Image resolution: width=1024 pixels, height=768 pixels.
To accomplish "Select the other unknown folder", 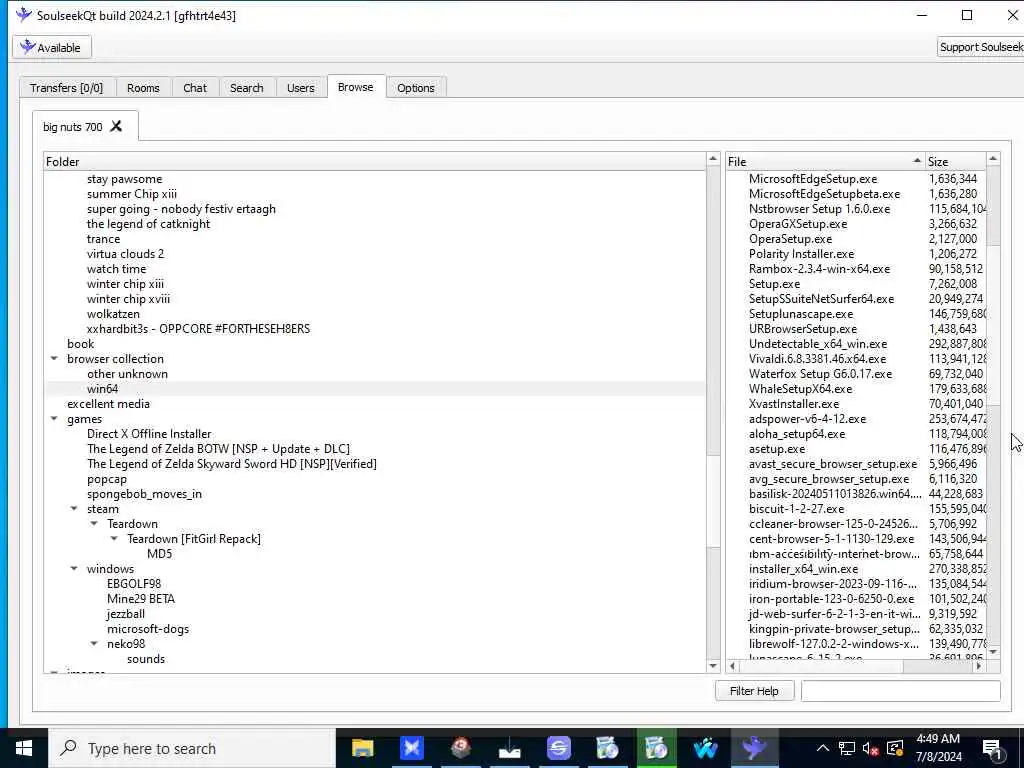I will pos(127,374).
